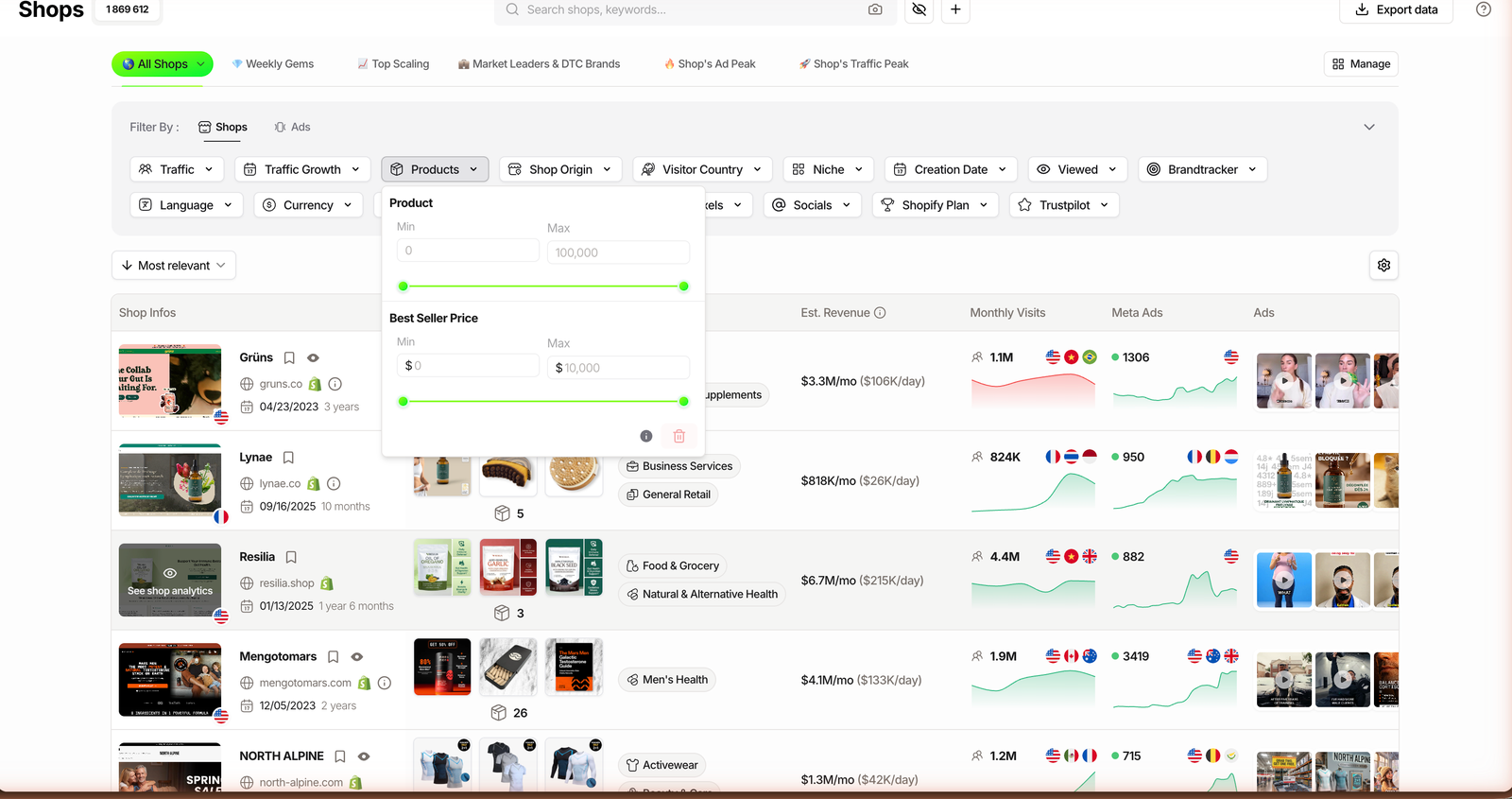Collapse the Filter By panel chevron

[1369, 127]
